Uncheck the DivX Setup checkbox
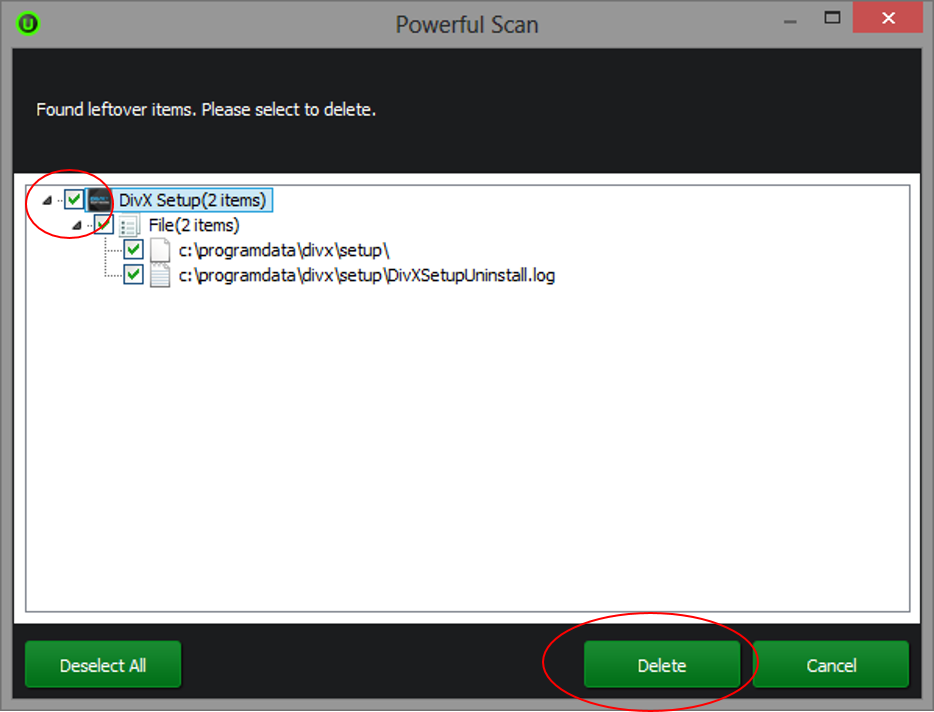 coord(74,200)
